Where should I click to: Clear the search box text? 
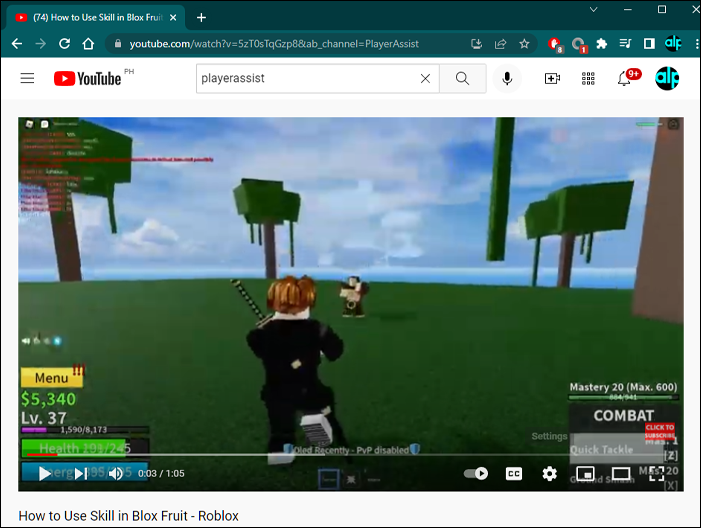point(425,79)
